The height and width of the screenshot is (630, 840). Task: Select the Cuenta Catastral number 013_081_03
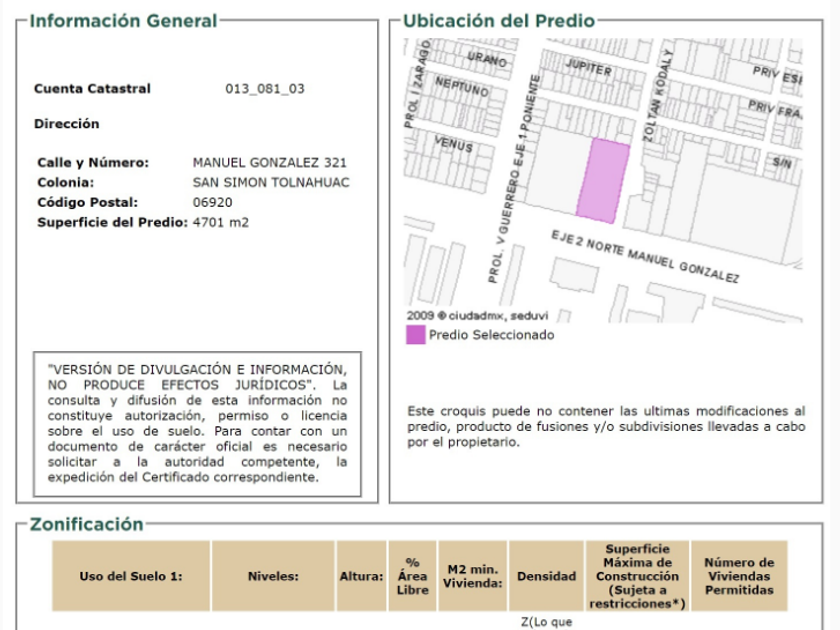click(x=265, y=89)
